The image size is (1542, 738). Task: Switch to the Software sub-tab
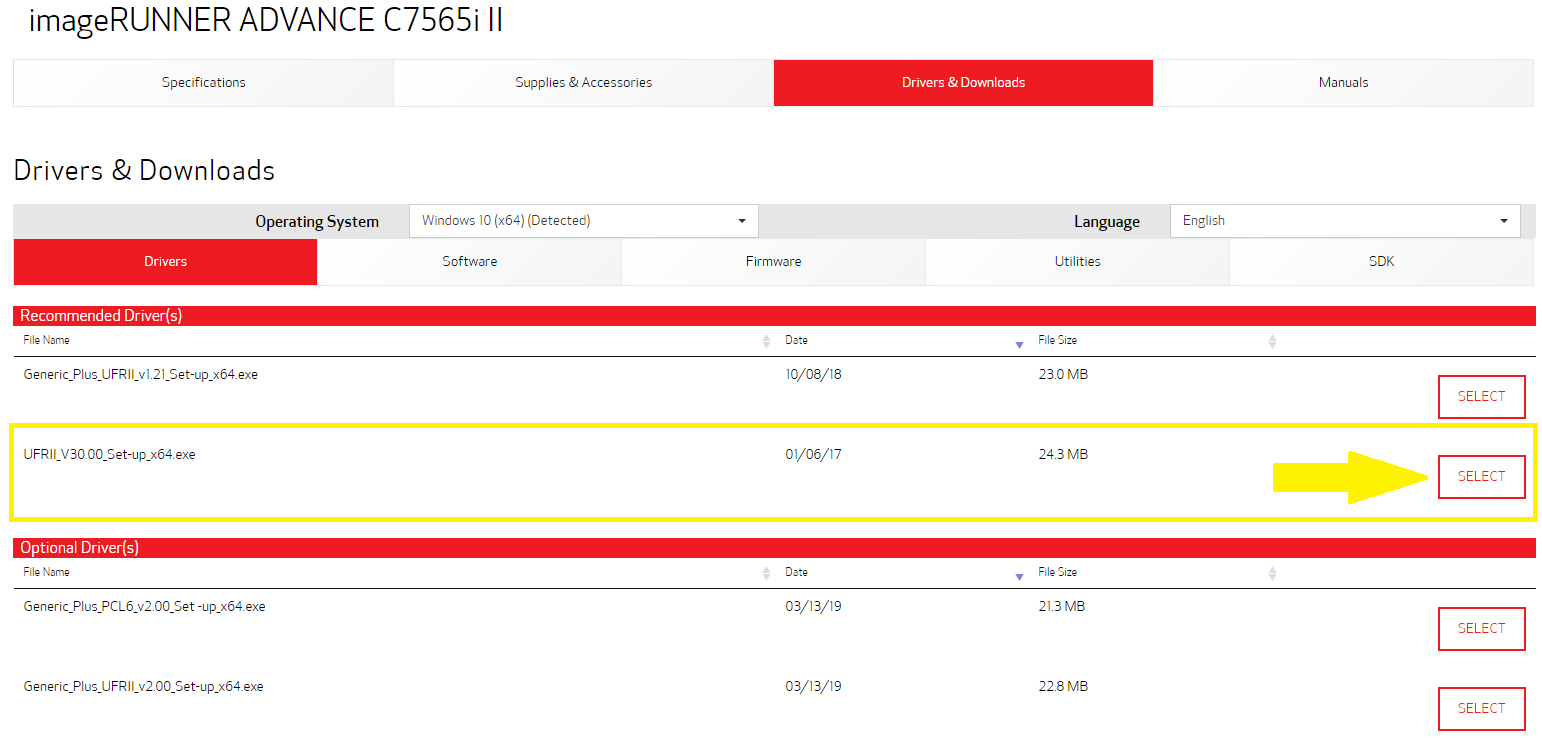click(x=469, y=261)
